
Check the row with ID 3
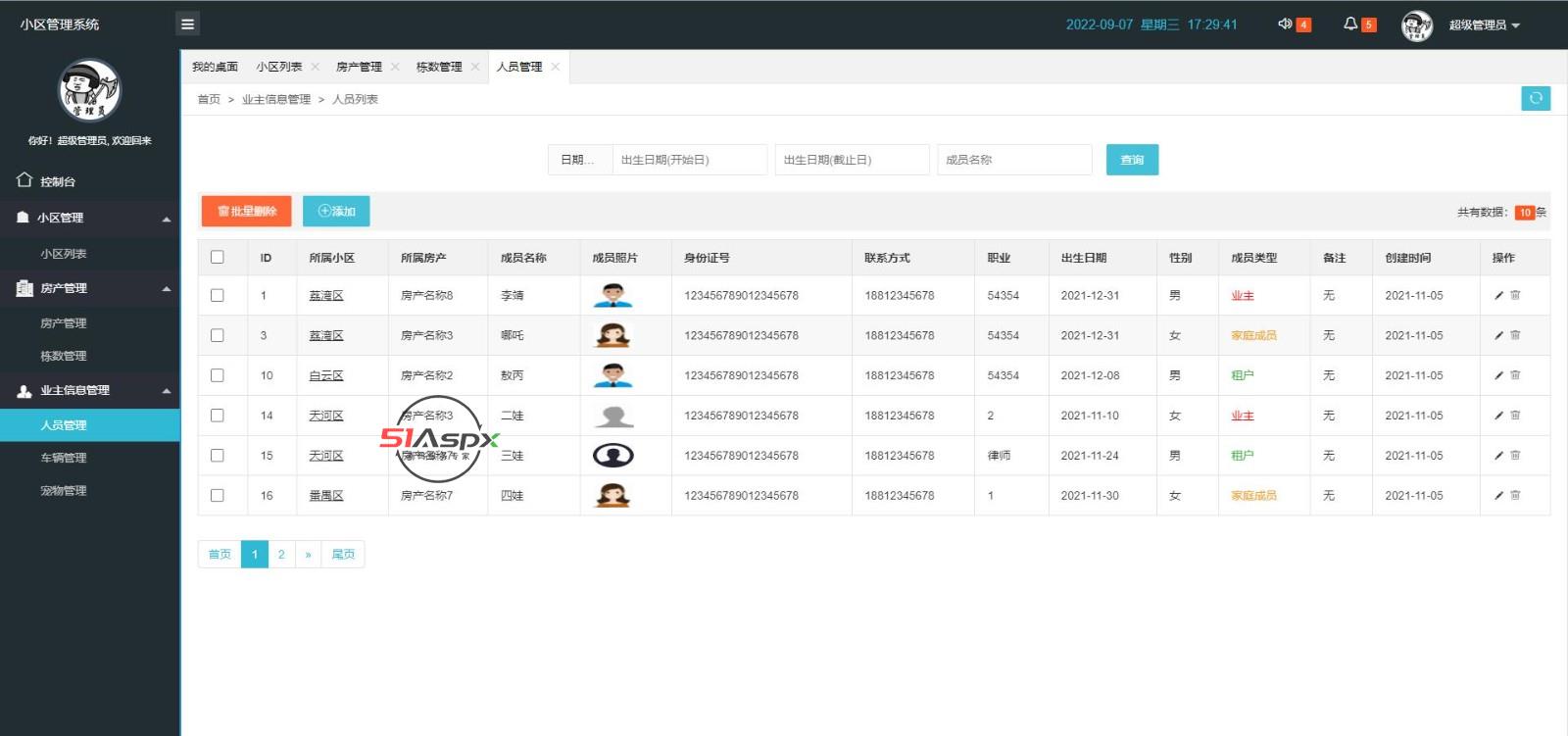coord(218,335)
